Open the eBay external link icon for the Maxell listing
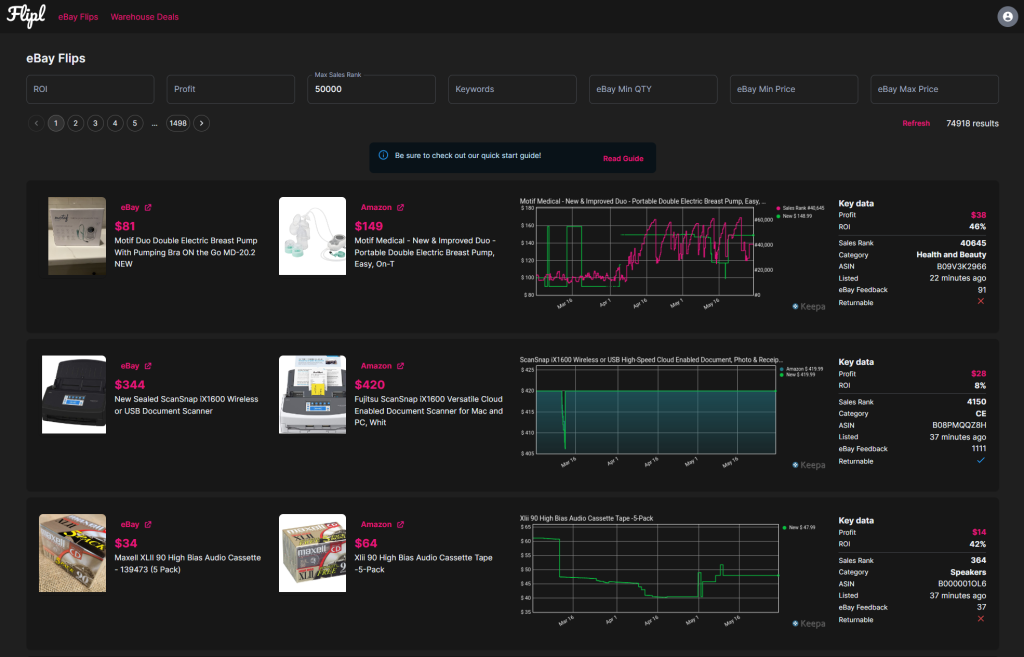The height and width of the screenshot is (657, 1024). point(148,525)
